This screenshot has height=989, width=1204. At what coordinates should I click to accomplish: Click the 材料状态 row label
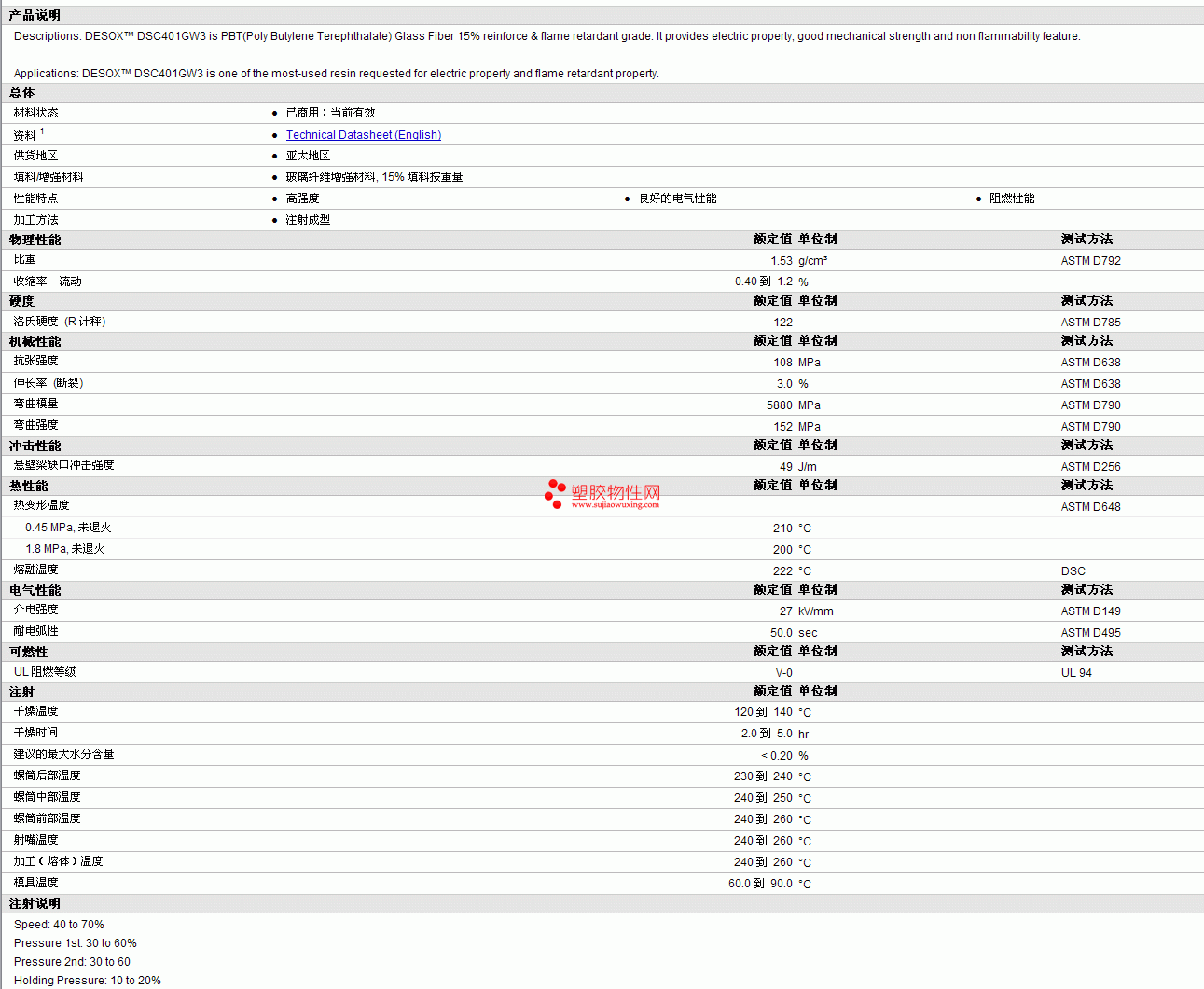[x=35, y=113]
